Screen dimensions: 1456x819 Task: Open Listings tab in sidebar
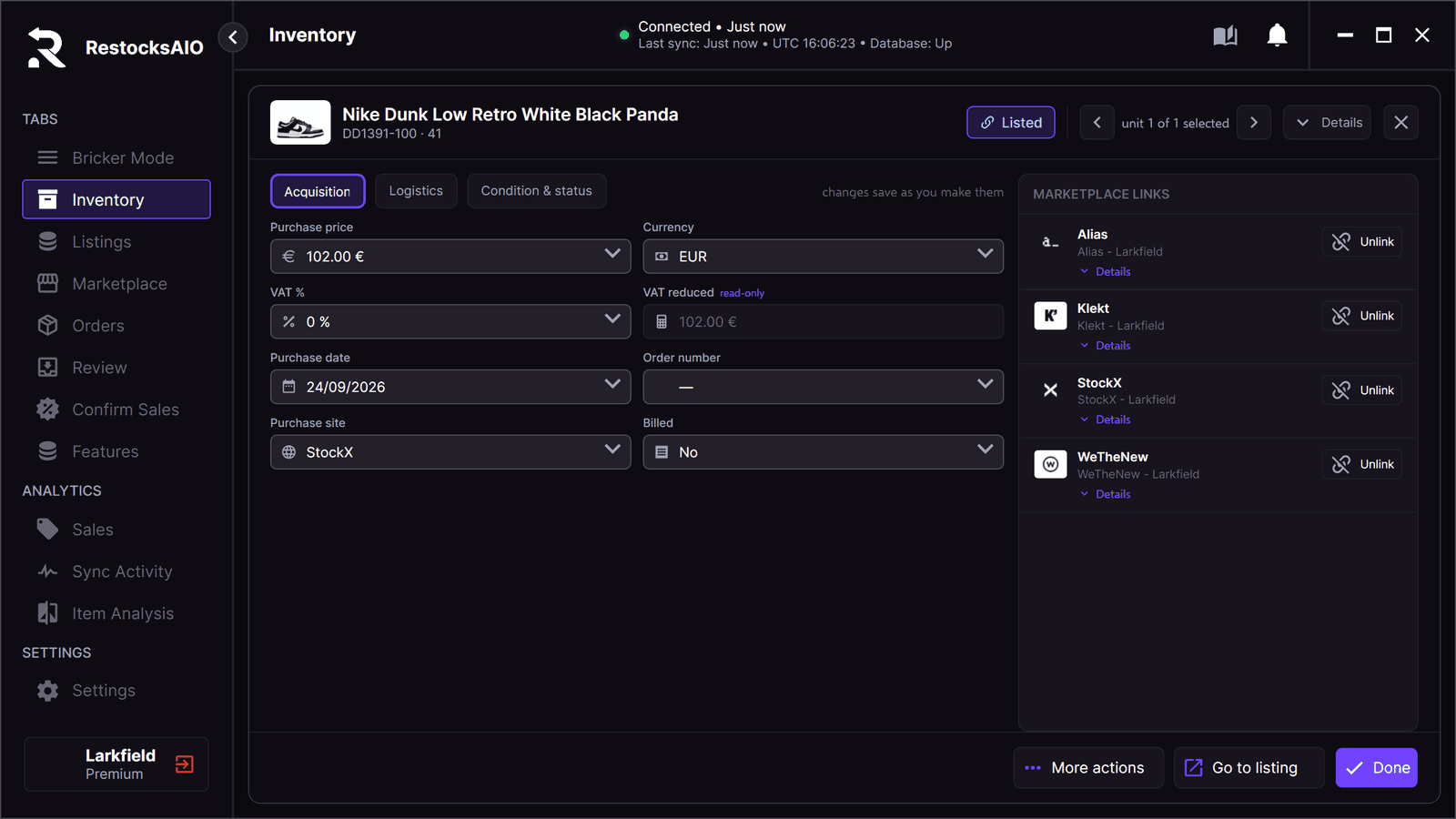(116, 242)
